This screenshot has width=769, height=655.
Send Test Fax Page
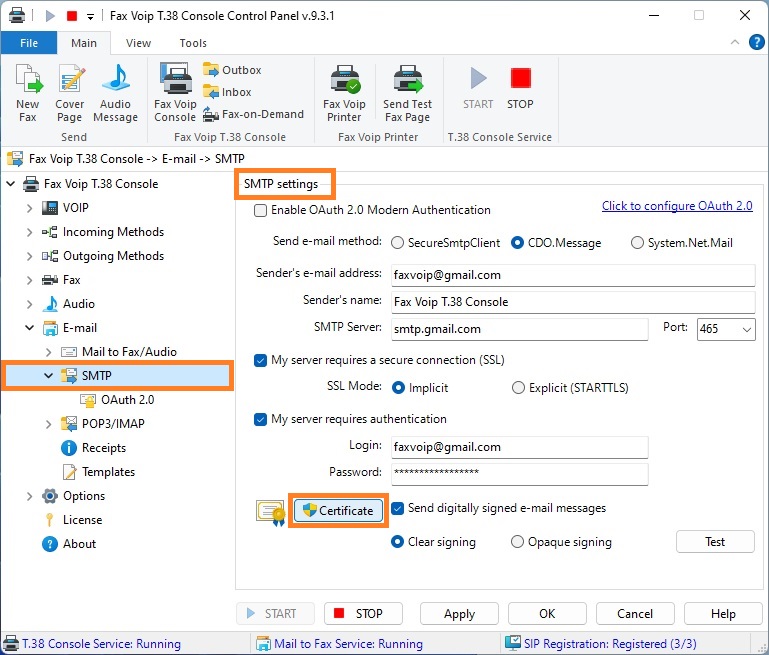(x=408, y=93)
